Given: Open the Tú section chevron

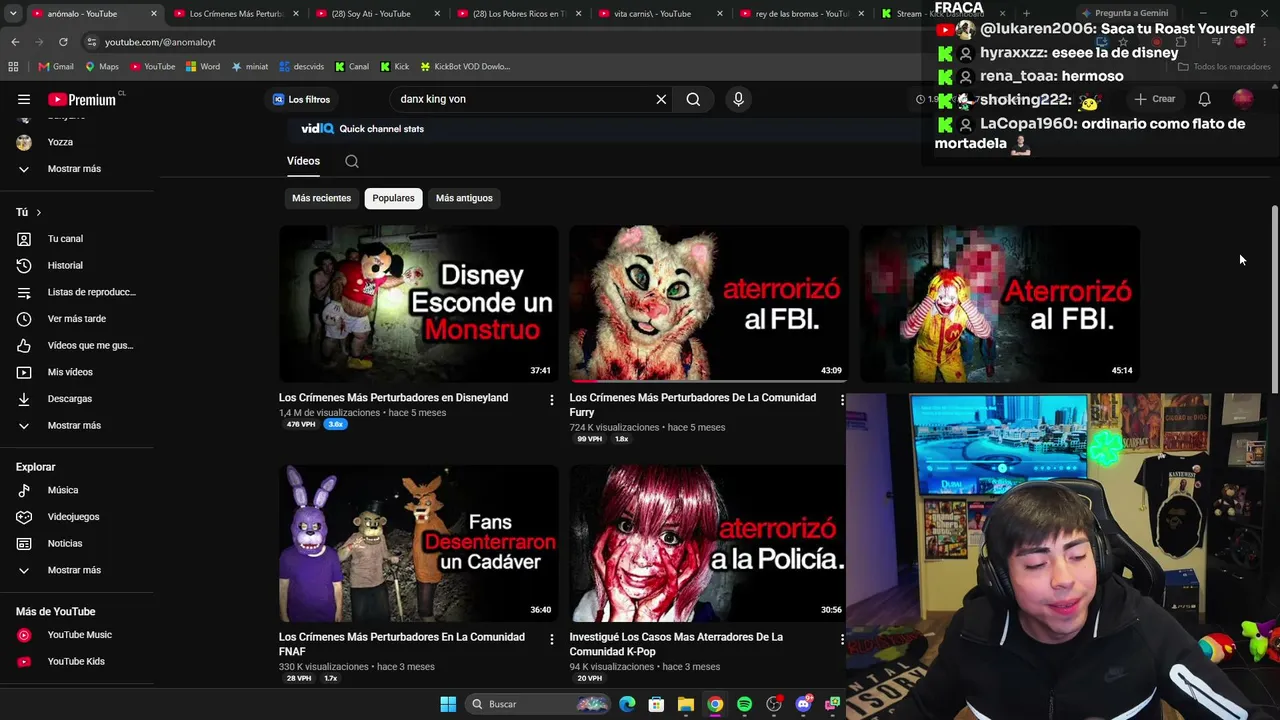Looking at the screenshot, I should tap(39, 212).
